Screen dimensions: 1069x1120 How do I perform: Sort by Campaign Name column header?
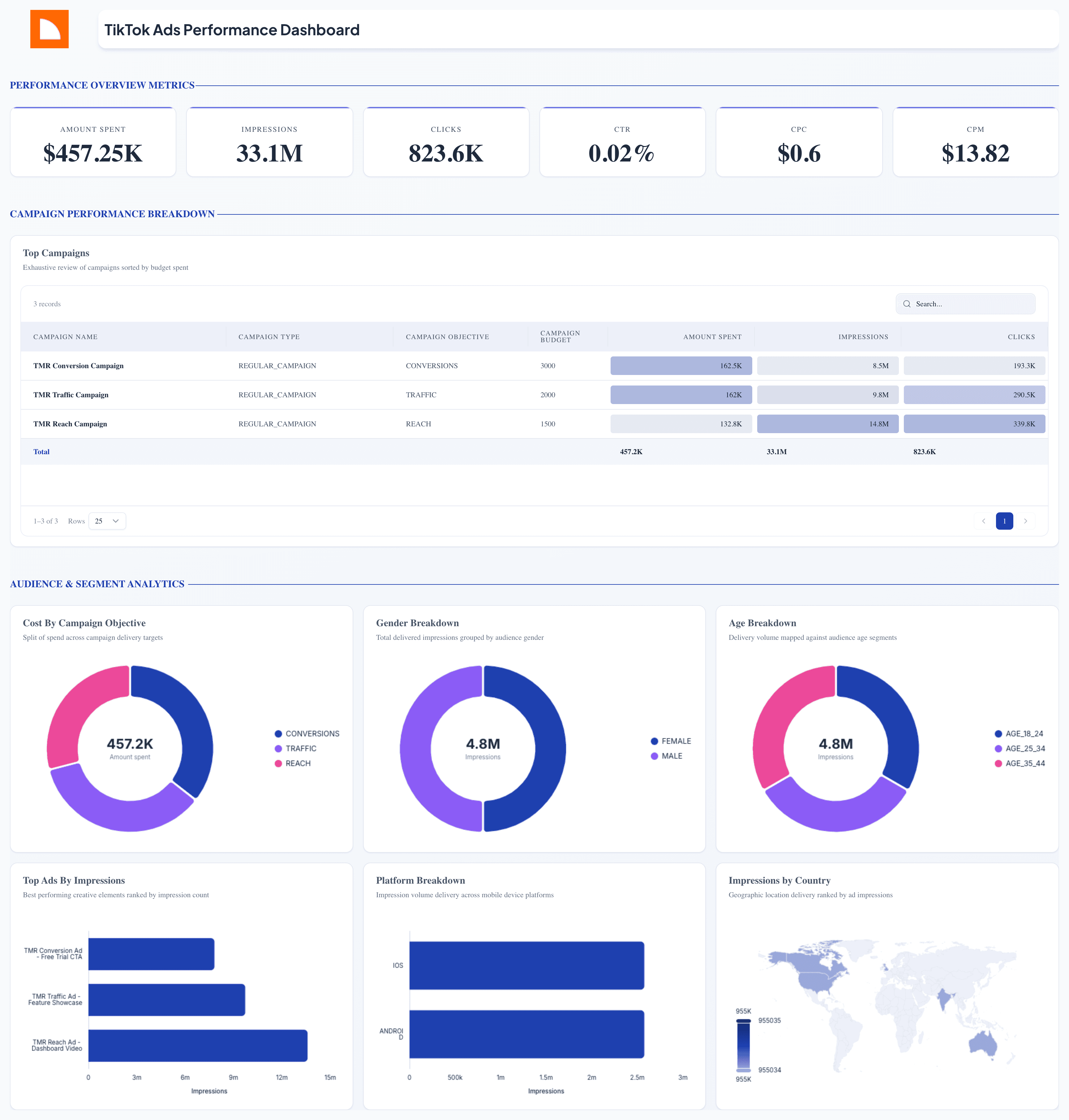click(x=66, y=337)
